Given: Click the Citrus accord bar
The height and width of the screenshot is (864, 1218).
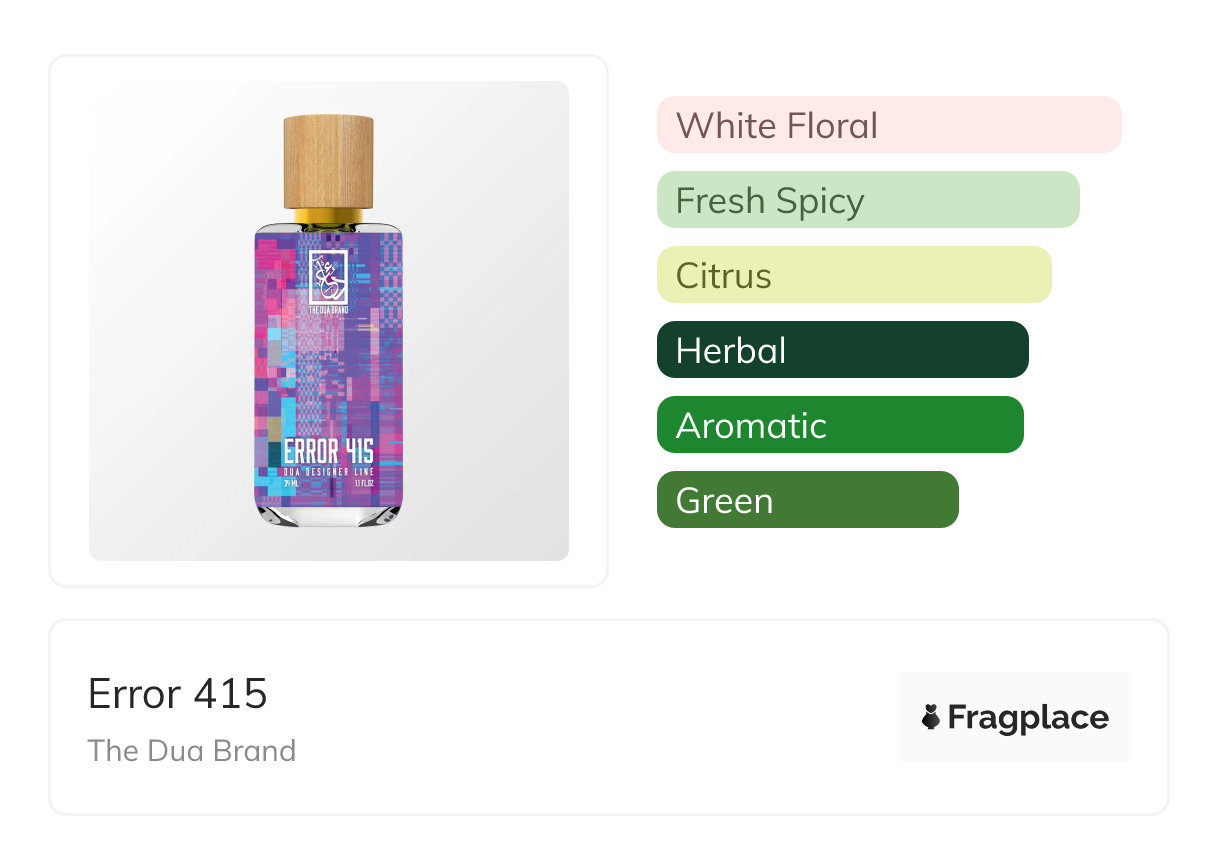Looking at the screenshot, I should pos(853,275).
